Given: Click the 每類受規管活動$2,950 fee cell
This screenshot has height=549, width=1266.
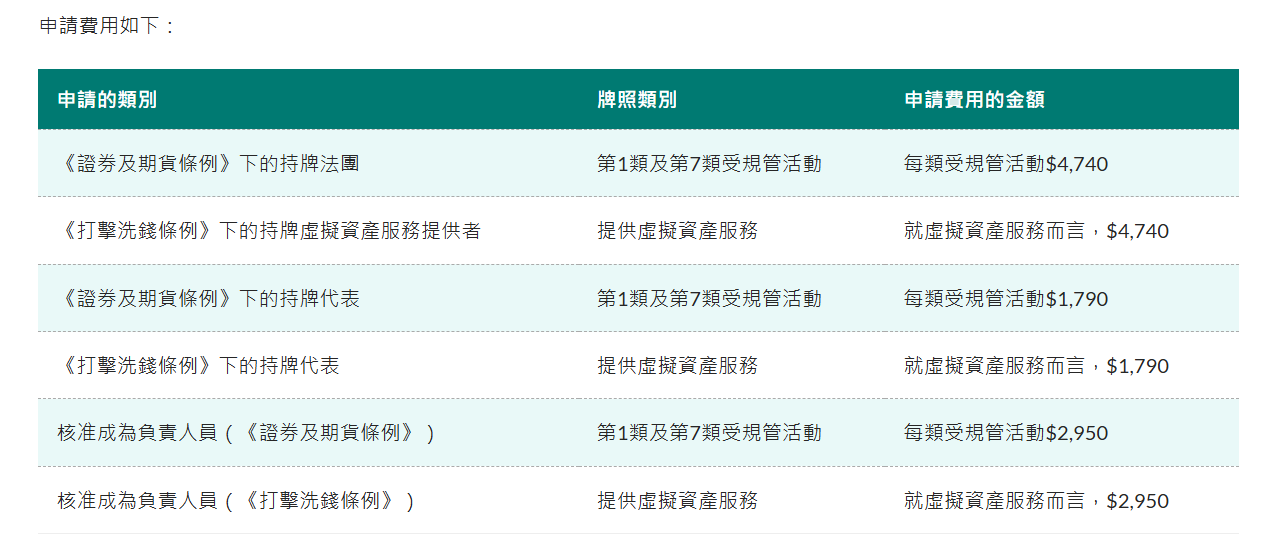Looking at the screenshot, I should [1006, 433].
